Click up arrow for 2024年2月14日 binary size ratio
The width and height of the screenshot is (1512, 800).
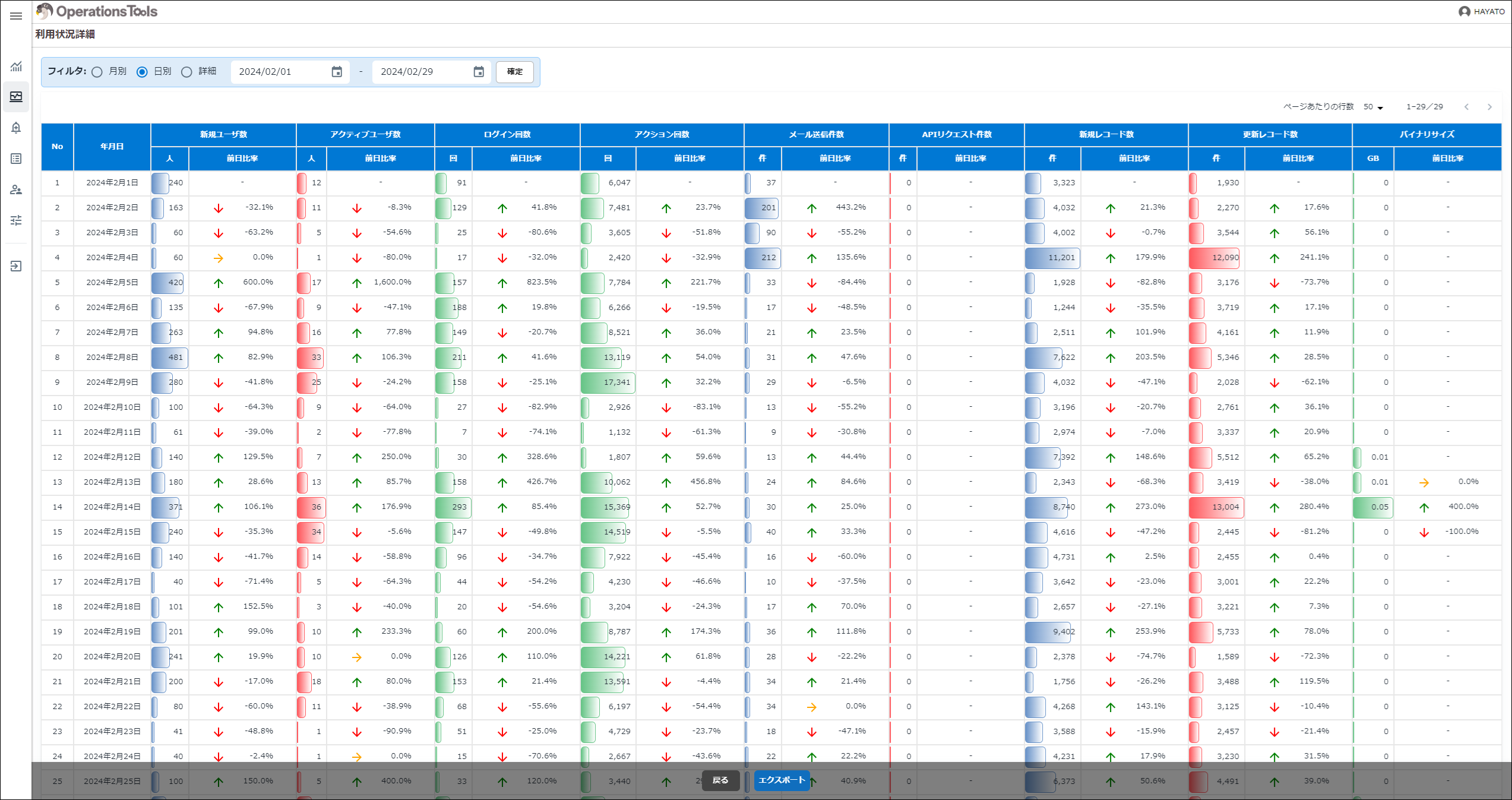[x=1424, y=508]
